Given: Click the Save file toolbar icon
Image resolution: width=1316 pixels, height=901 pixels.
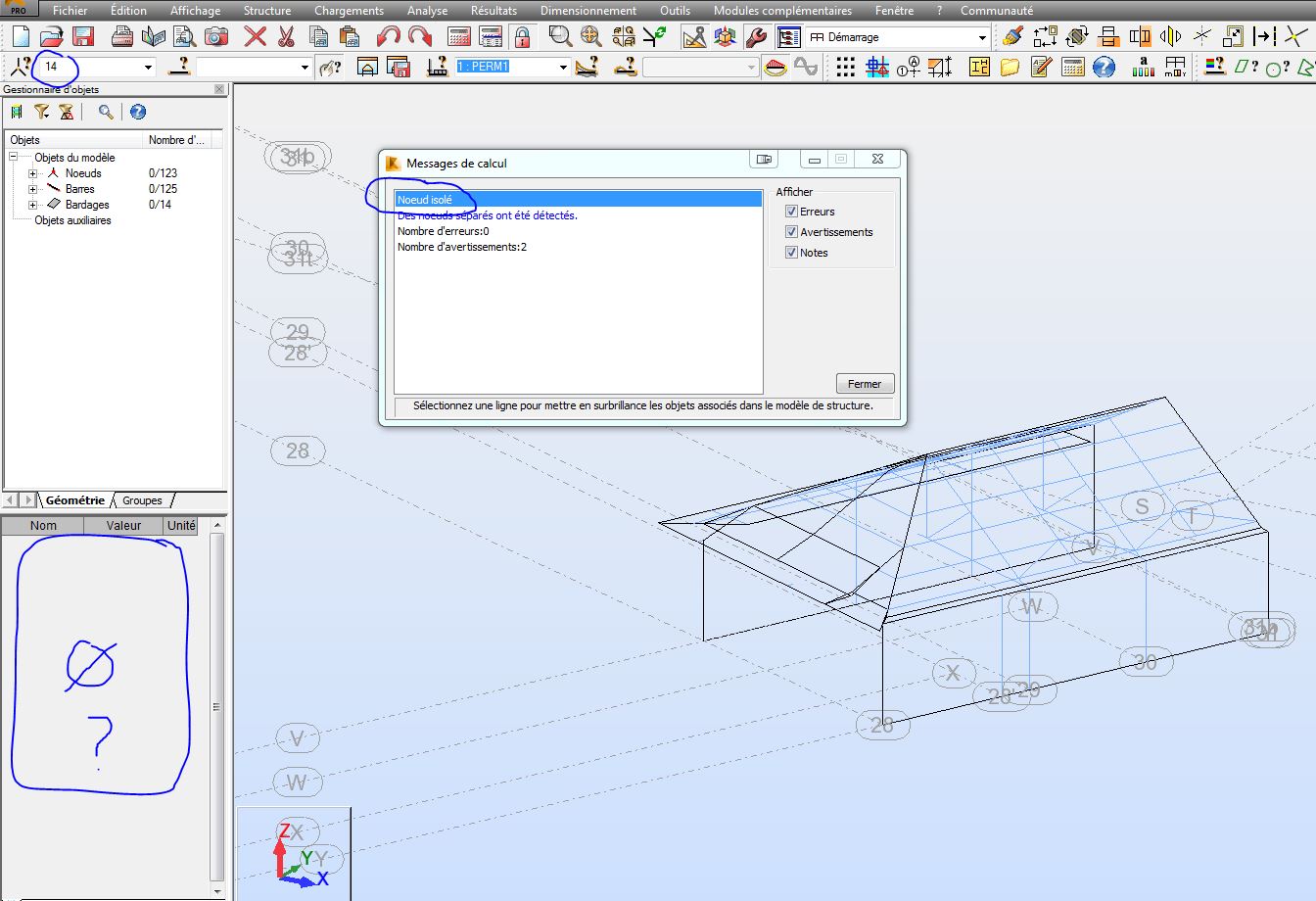Looking at the screenshot, I should 83,37.
